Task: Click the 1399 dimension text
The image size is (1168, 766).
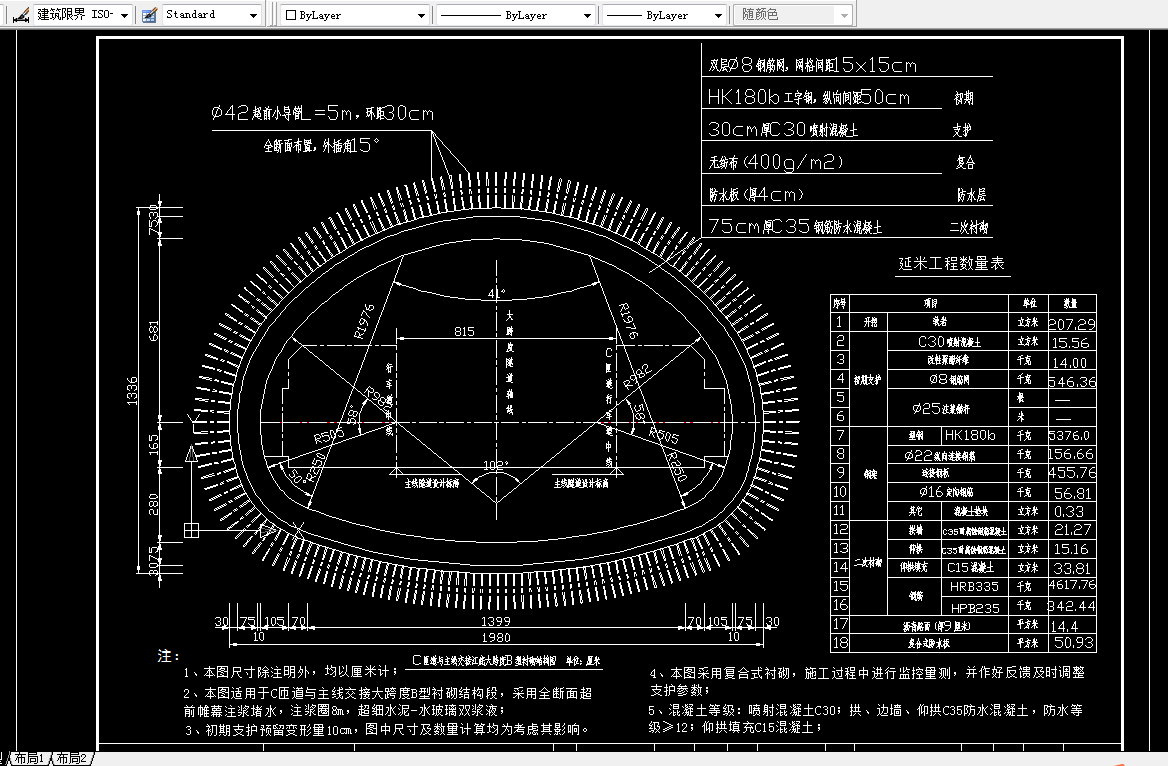Action: (495, 621)
